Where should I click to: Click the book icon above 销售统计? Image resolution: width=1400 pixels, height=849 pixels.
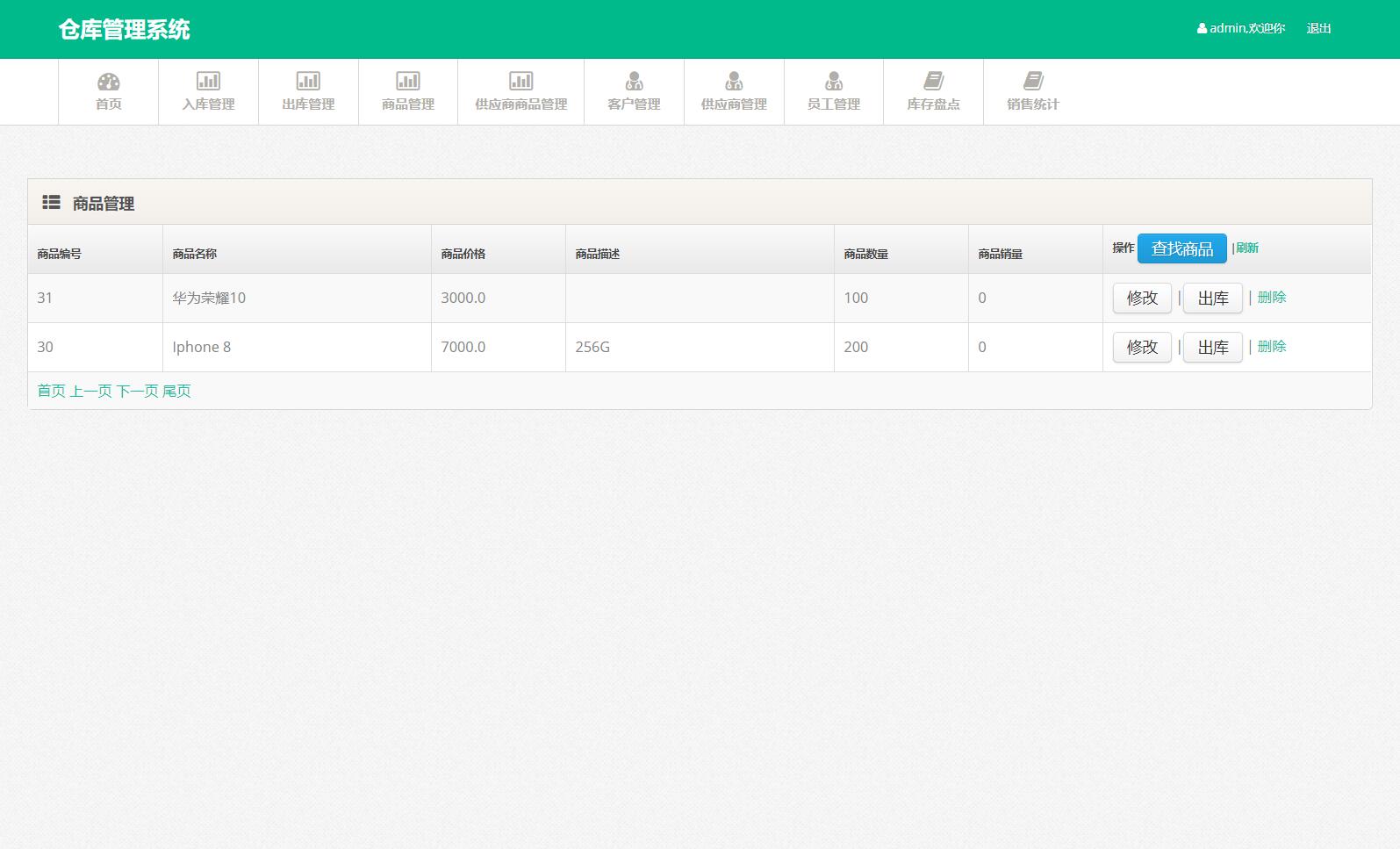pos(1033,81)
